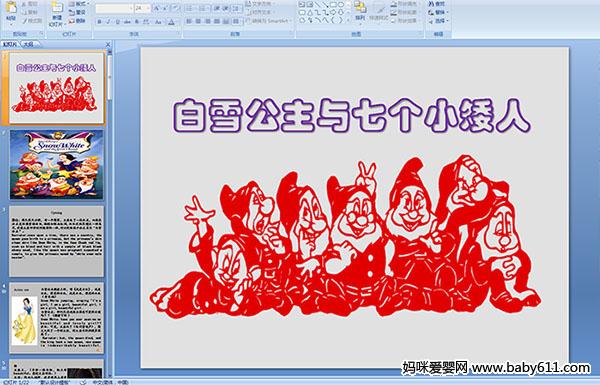Viewport: 600px width, 385px height.
Task: Toggle underline formatting
Action: tap(117, 22)
